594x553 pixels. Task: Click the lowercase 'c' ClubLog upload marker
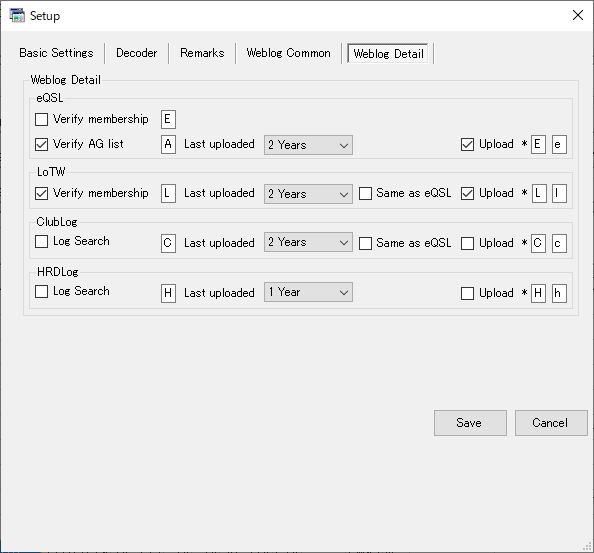pyautogui.click(x=559, y=243)
